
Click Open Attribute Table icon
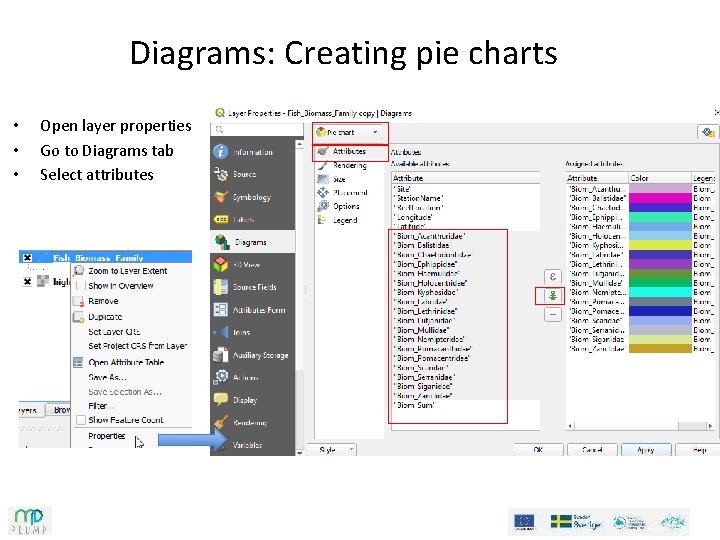click(79, 362)
